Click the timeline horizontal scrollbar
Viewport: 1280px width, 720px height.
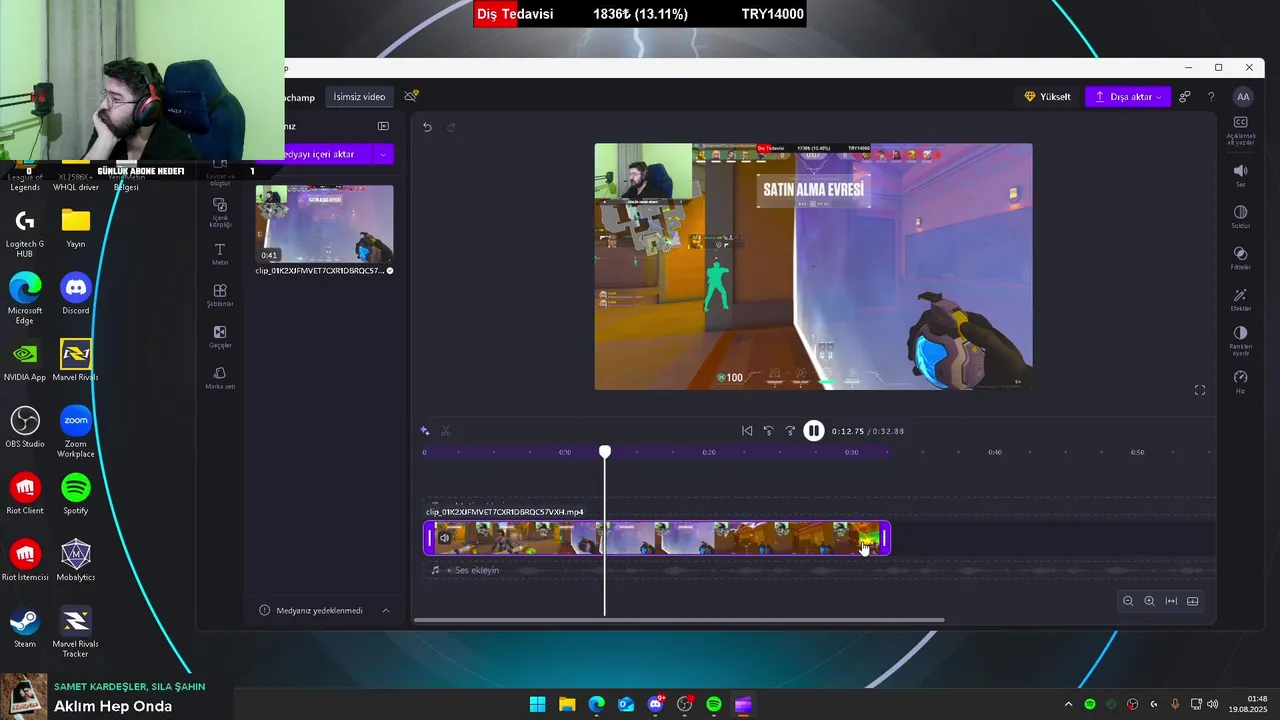click(x=679, y=620)
